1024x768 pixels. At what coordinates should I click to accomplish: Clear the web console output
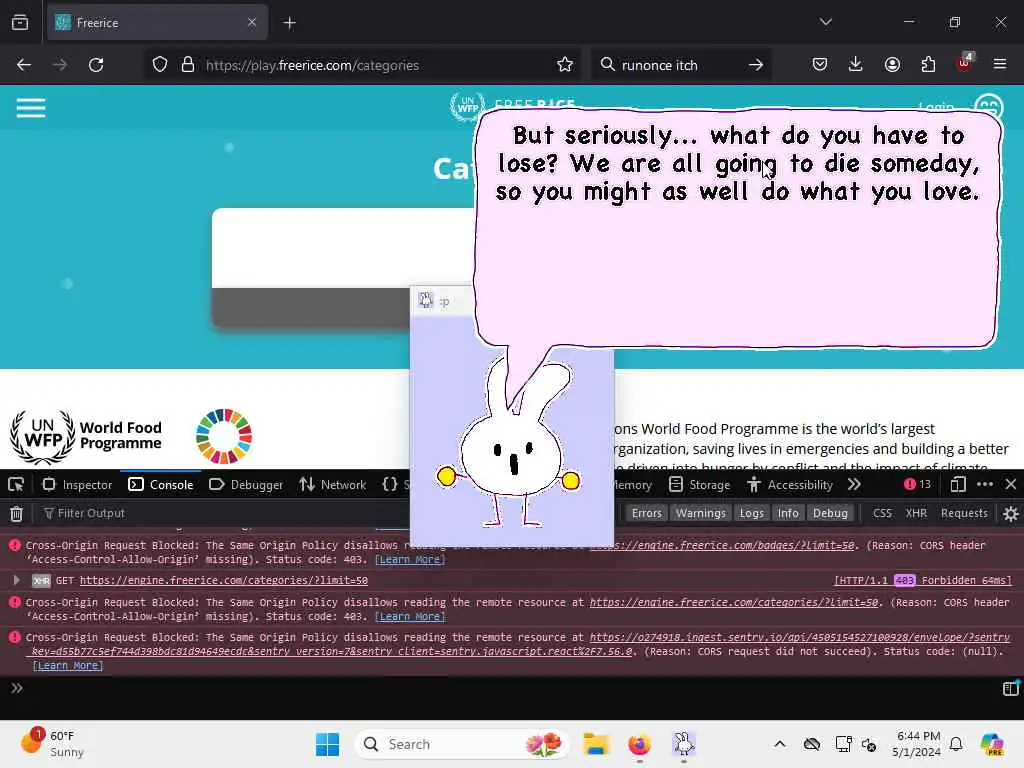16,514
